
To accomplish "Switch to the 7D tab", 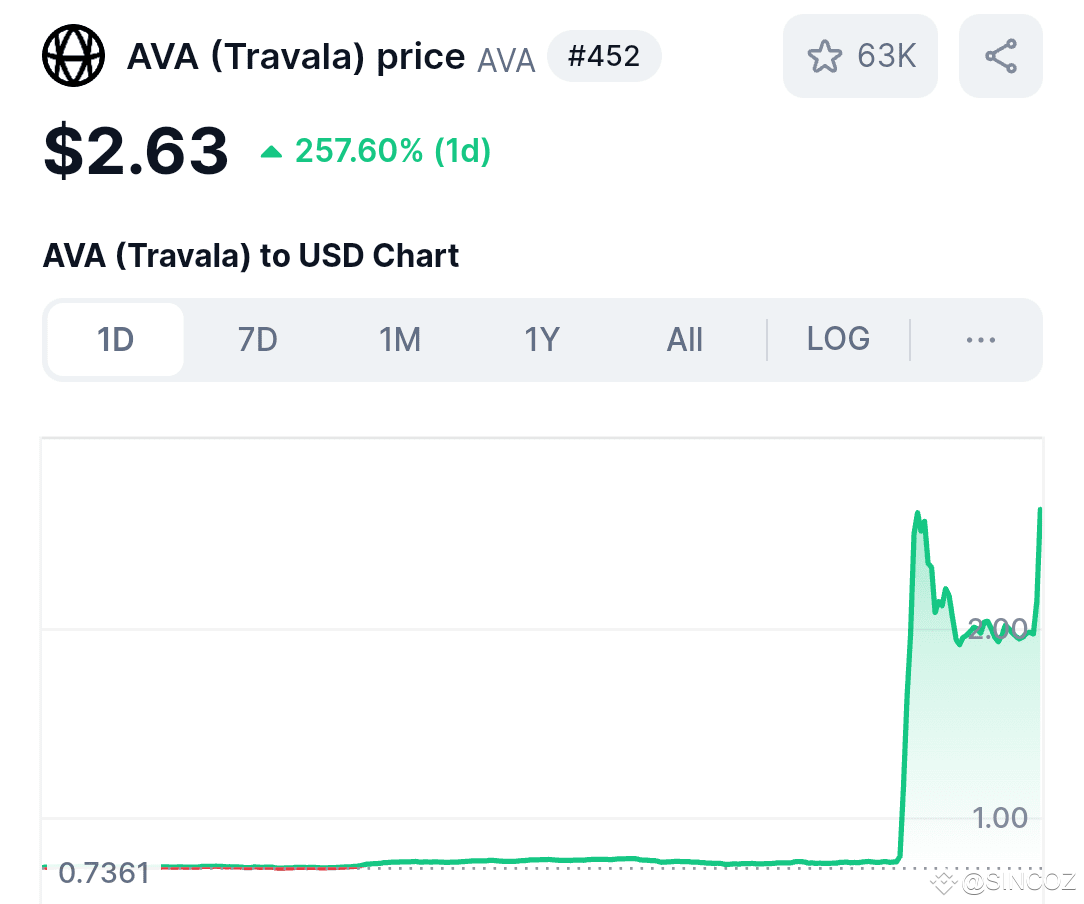I will click(x=256, y=339).
